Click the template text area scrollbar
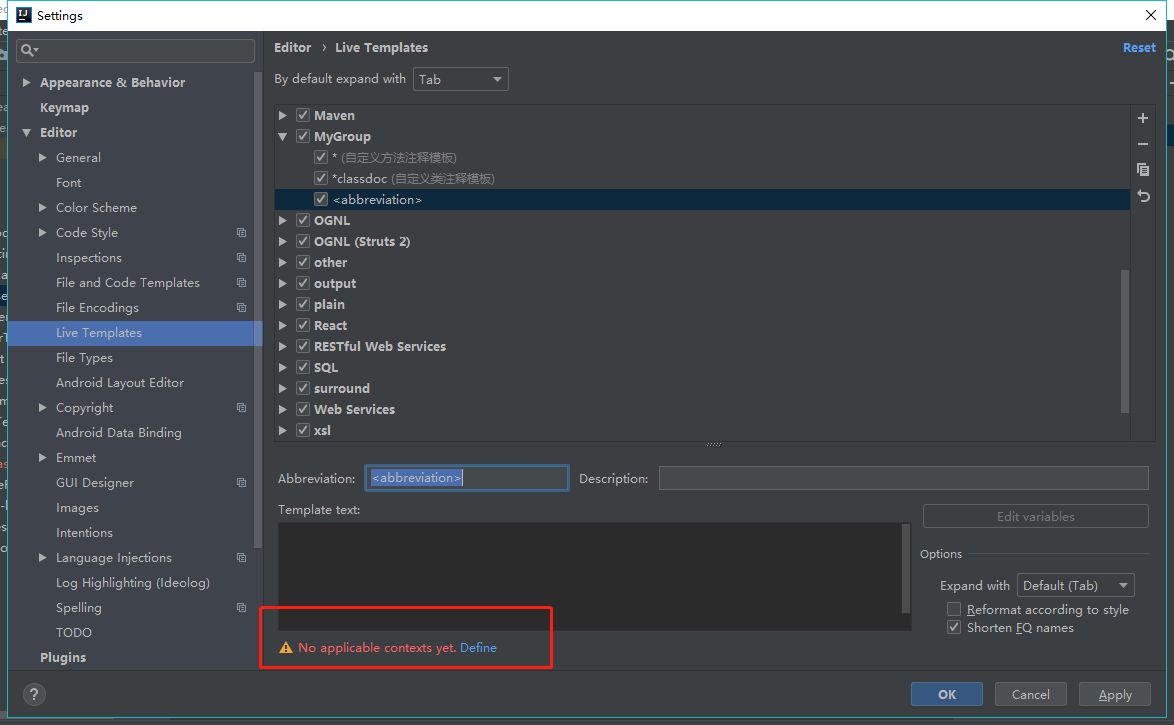1174x725 pixels. coord(905,568)
